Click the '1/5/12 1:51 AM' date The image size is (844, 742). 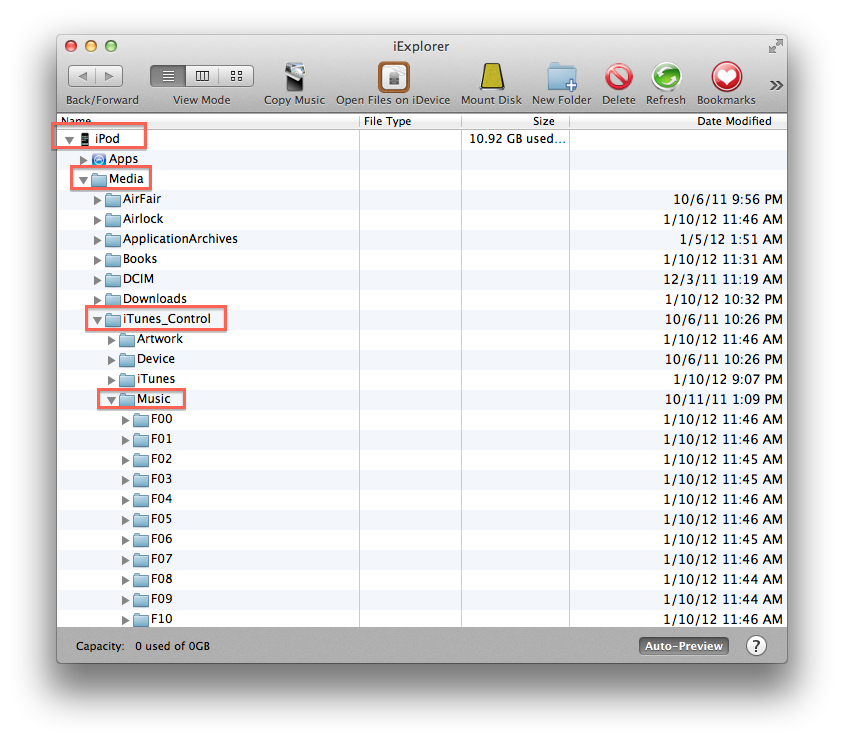point(731,239)
